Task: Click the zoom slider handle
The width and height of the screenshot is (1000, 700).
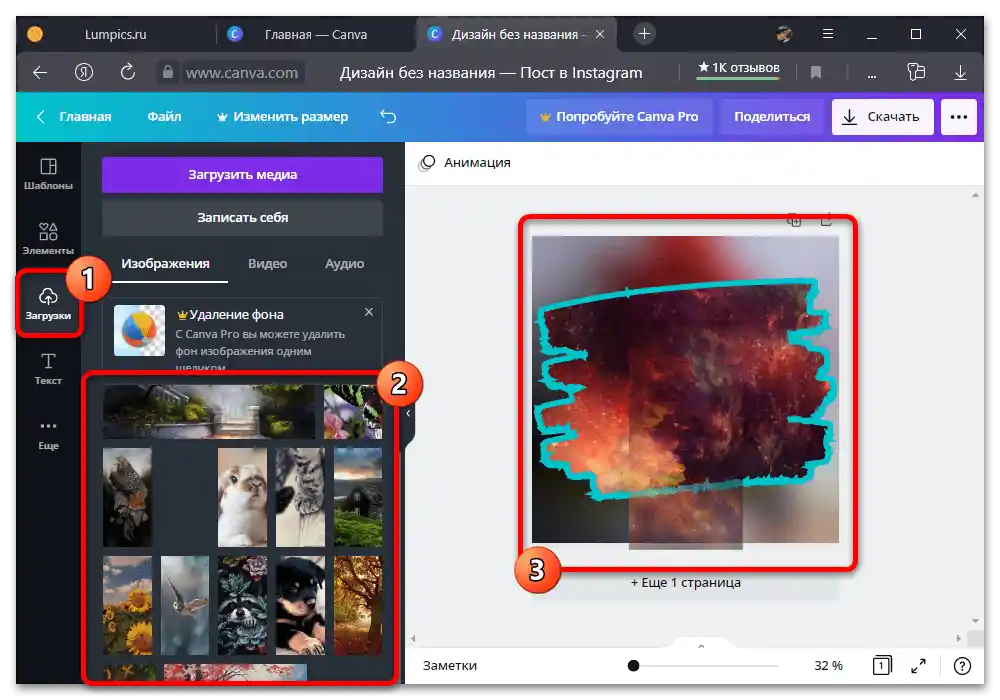Action: coord(633,666)
